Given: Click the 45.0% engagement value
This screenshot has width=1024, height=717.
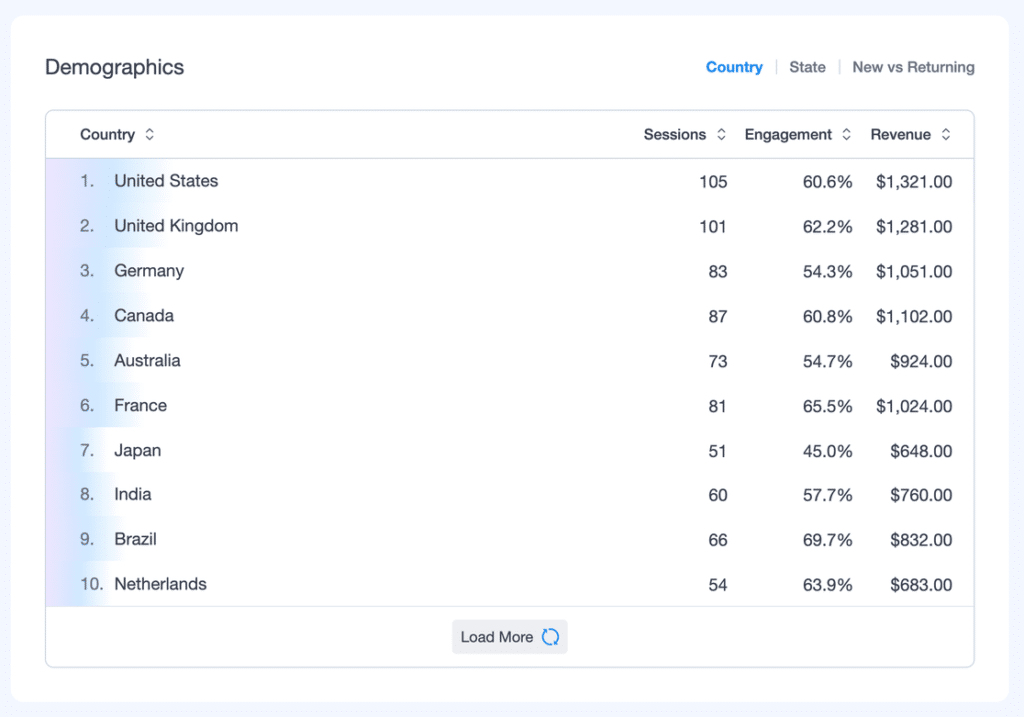Looking at the screenshot, I should tap(827, 451).
